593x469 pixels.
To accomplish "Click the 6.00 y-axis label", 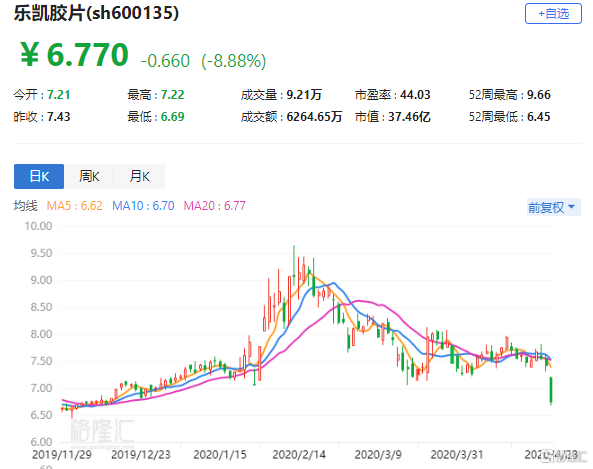I will pyautogui.click(x=41, y=442).
